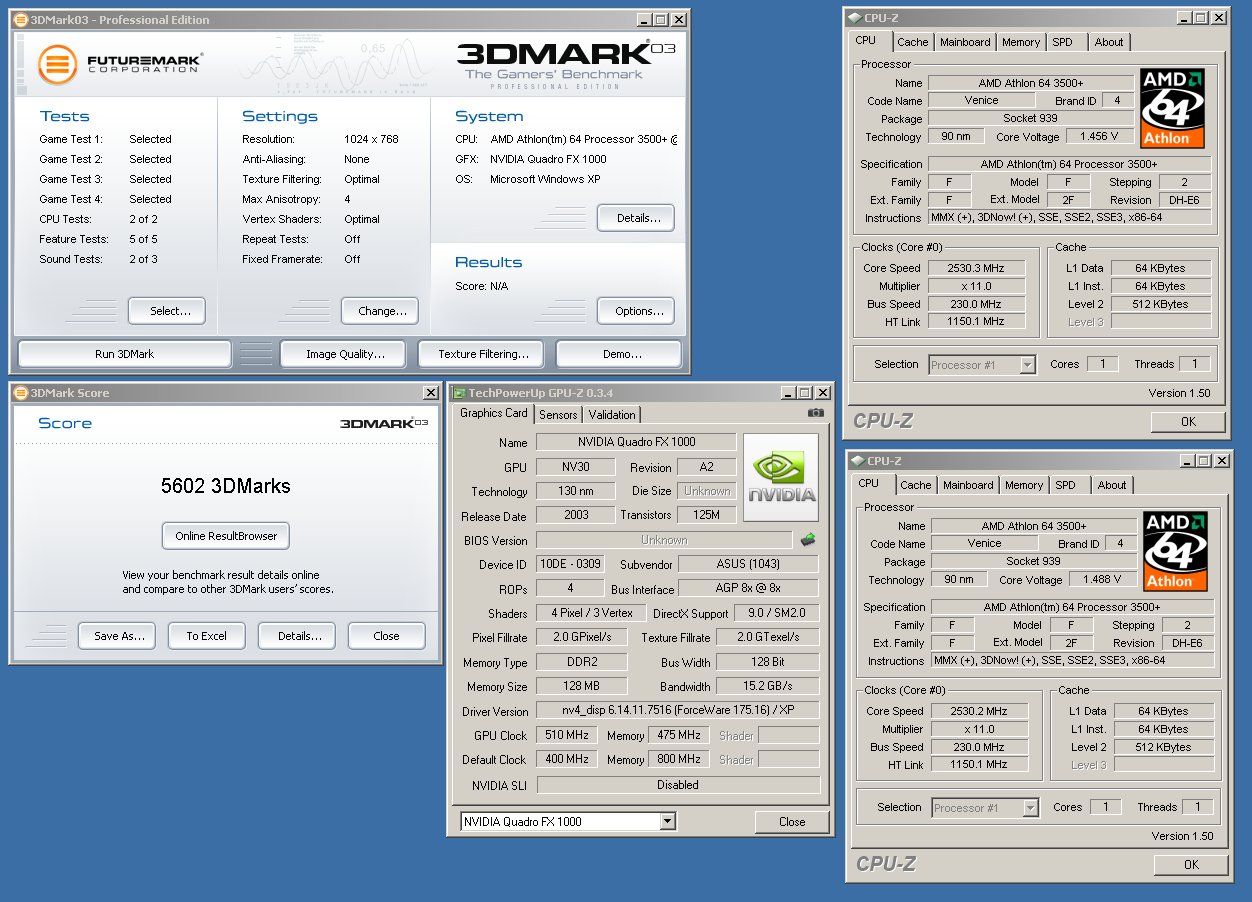This screenshot has width=1252, height=902.
Task: Open Cache tab in lower CPU-Z
Action: coord(915,485)
